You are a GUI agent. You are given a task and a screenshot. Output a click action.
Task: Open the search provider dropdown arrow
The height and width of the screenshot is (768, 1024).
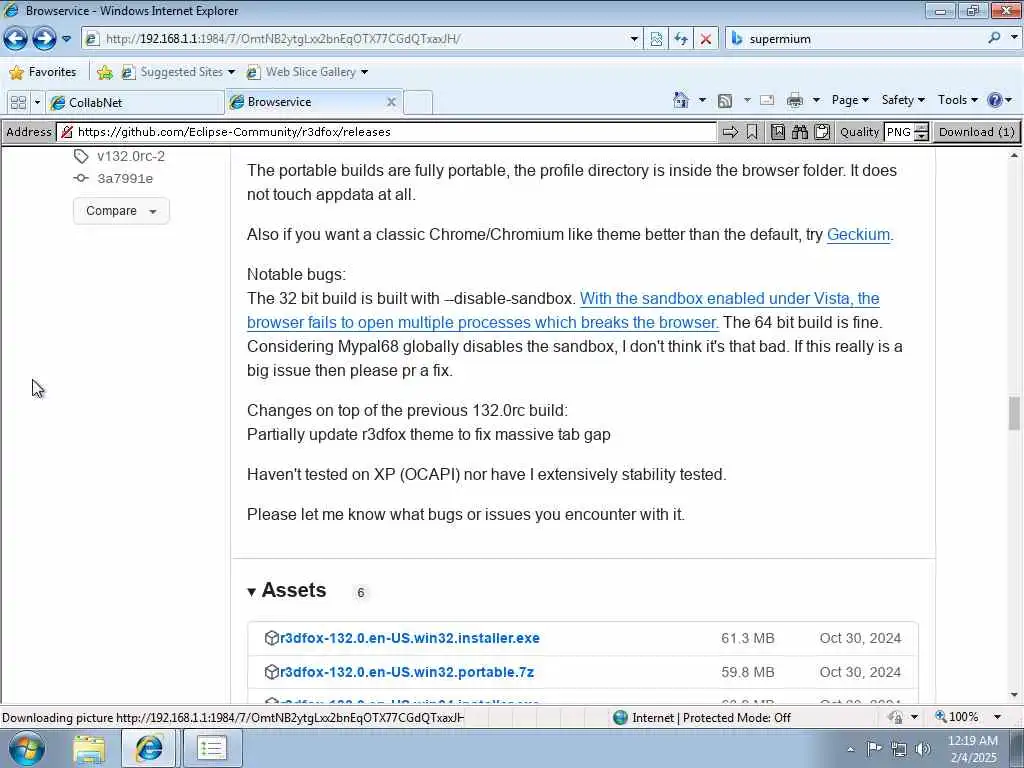(1014, 38)
